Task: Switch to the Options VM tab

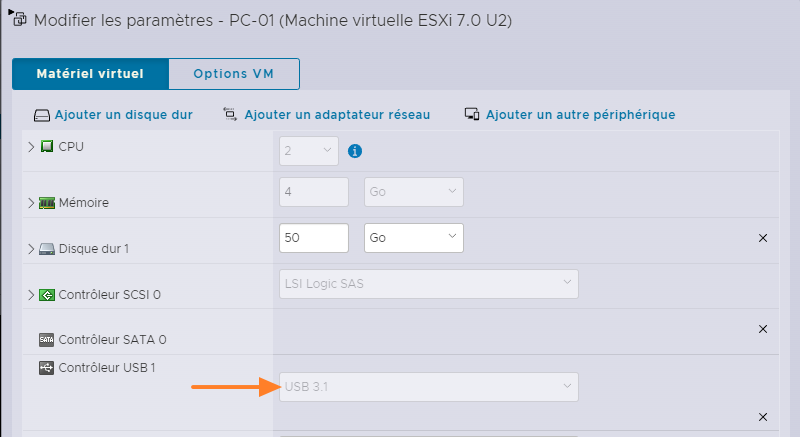Action: click(233, 74)
